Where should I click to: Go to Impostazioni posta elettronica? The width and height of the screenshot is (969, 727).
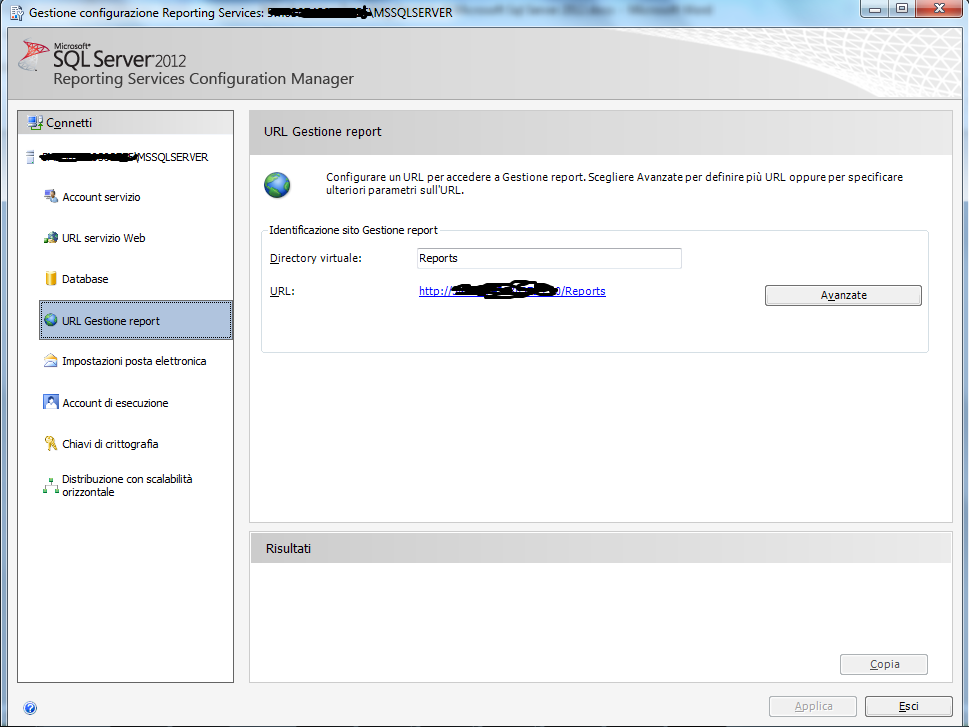point(134,361)
